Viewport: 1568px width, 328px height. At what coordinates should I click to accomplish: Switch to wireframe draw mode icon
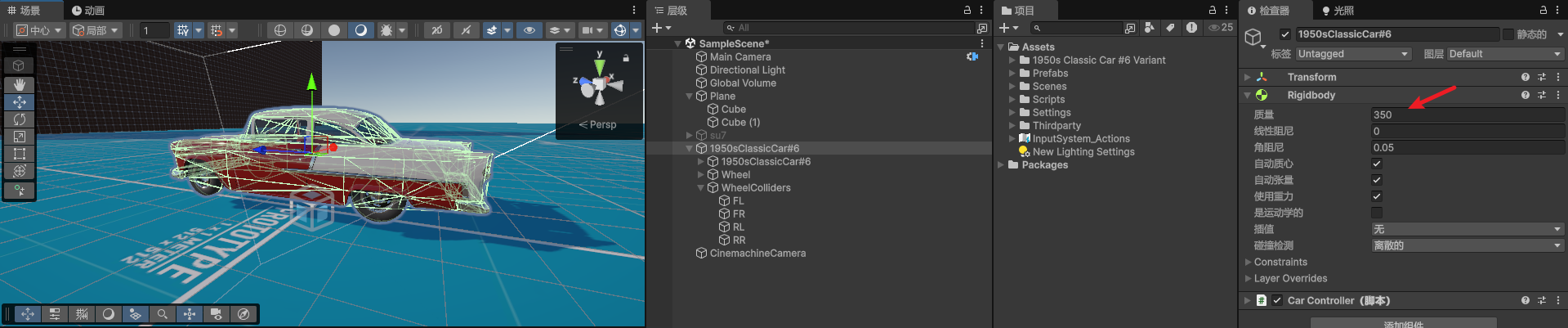point(280,30)
